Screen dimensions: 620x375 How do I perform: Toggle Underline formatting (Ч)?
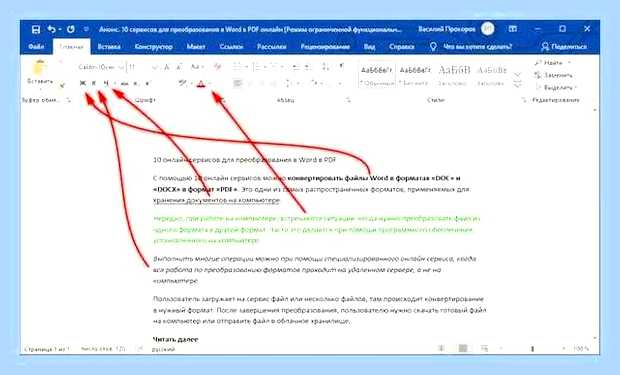pyautogui.click(x=106, y=83)
